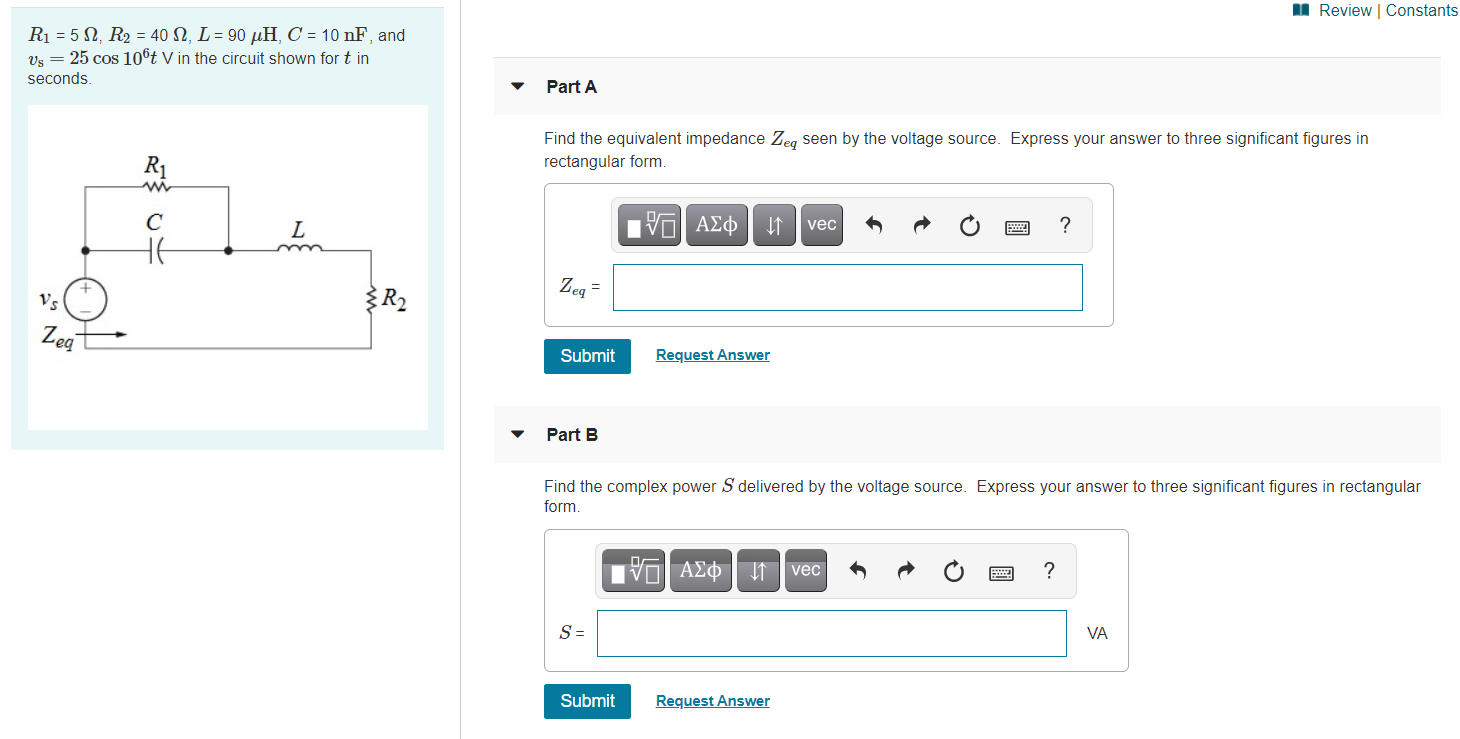Click the circuit diagram image
This screenshot has width=1460, height=739.
(x=227, y=267)
